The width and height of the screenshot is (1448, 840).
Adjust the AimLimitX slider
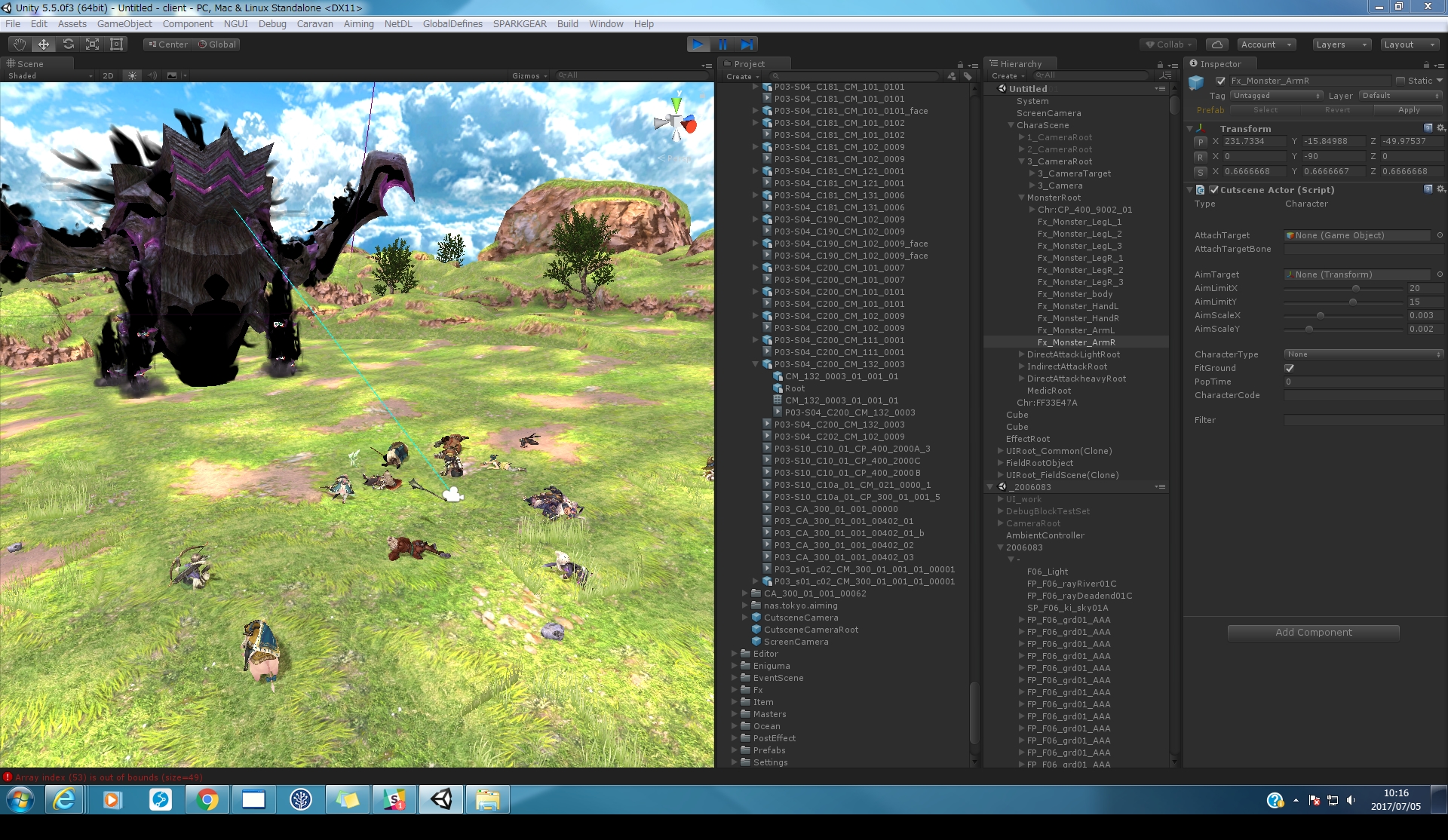pos(1355,288)
